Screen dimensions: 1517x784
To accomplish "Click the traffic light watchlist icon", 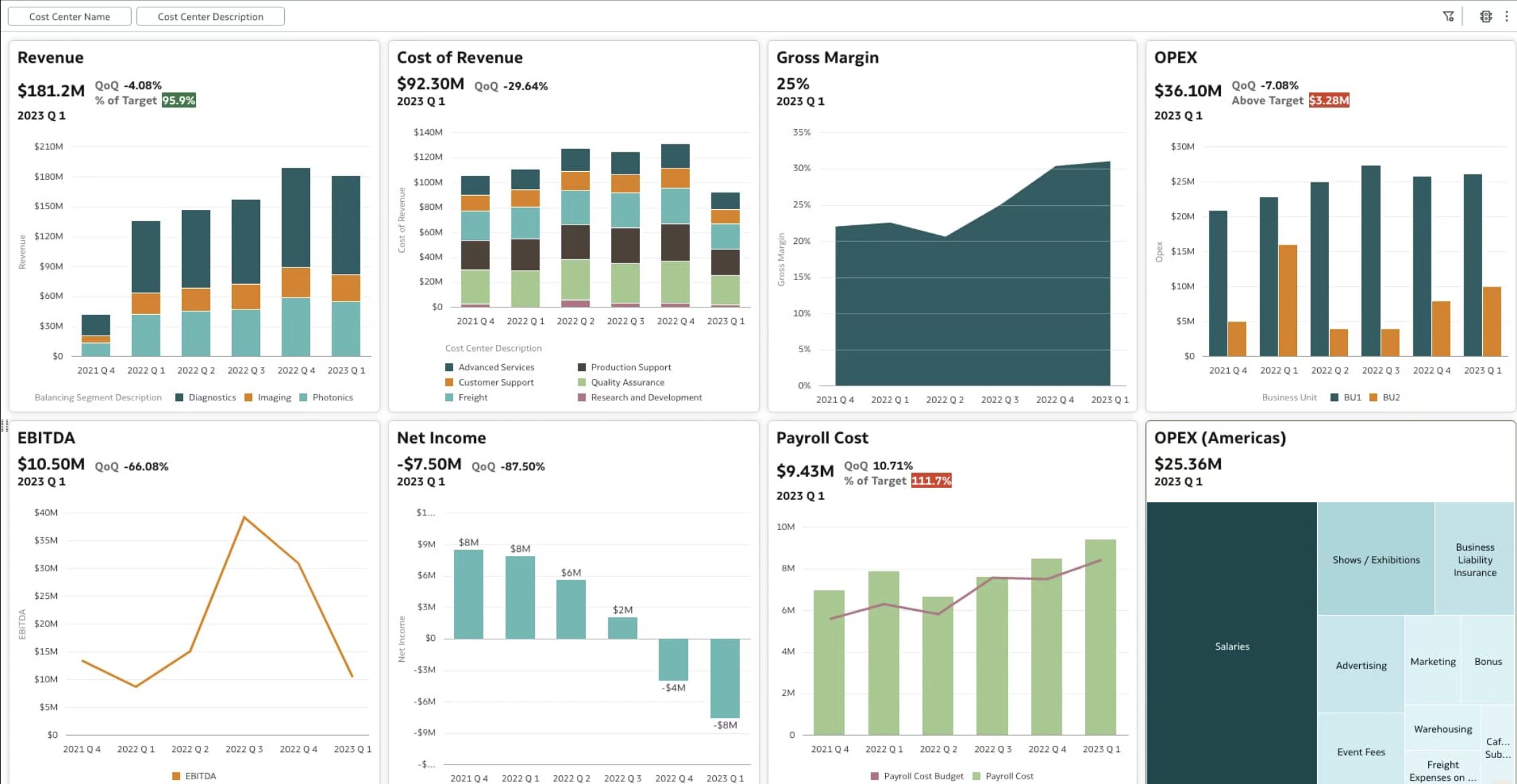I will click(x=1485, y=16).
